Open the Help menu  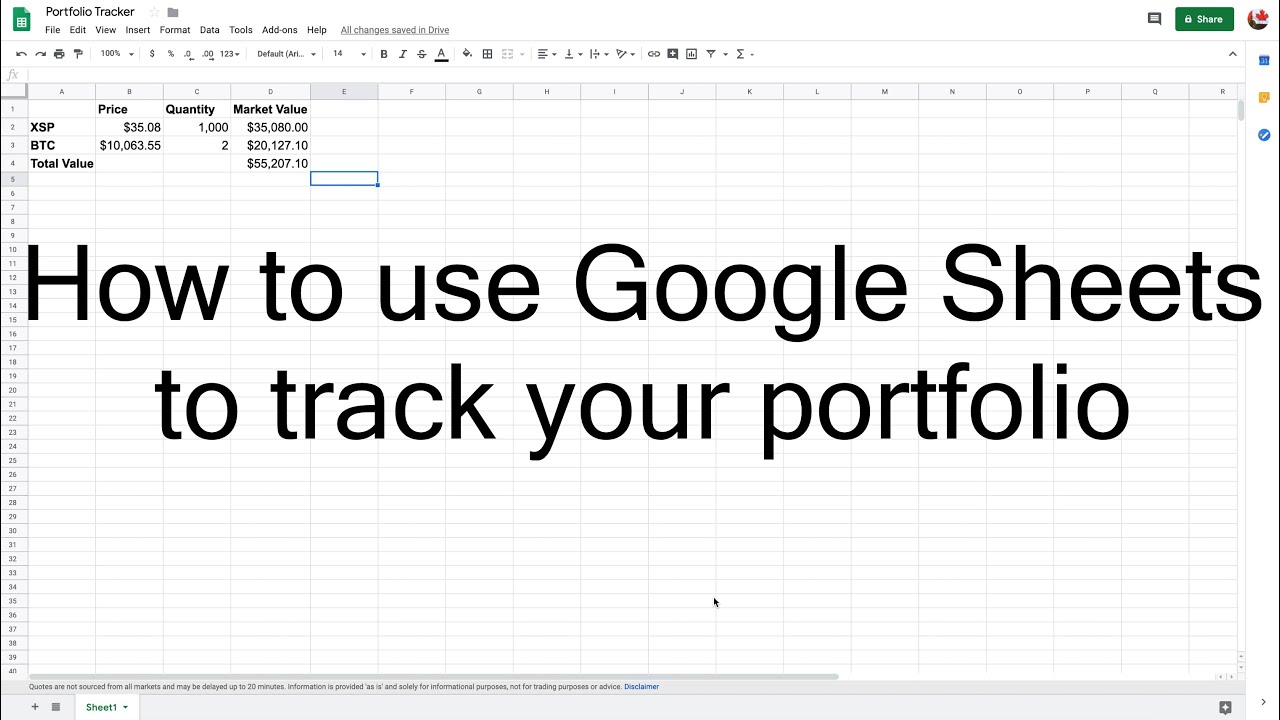[x=317, y=30]
